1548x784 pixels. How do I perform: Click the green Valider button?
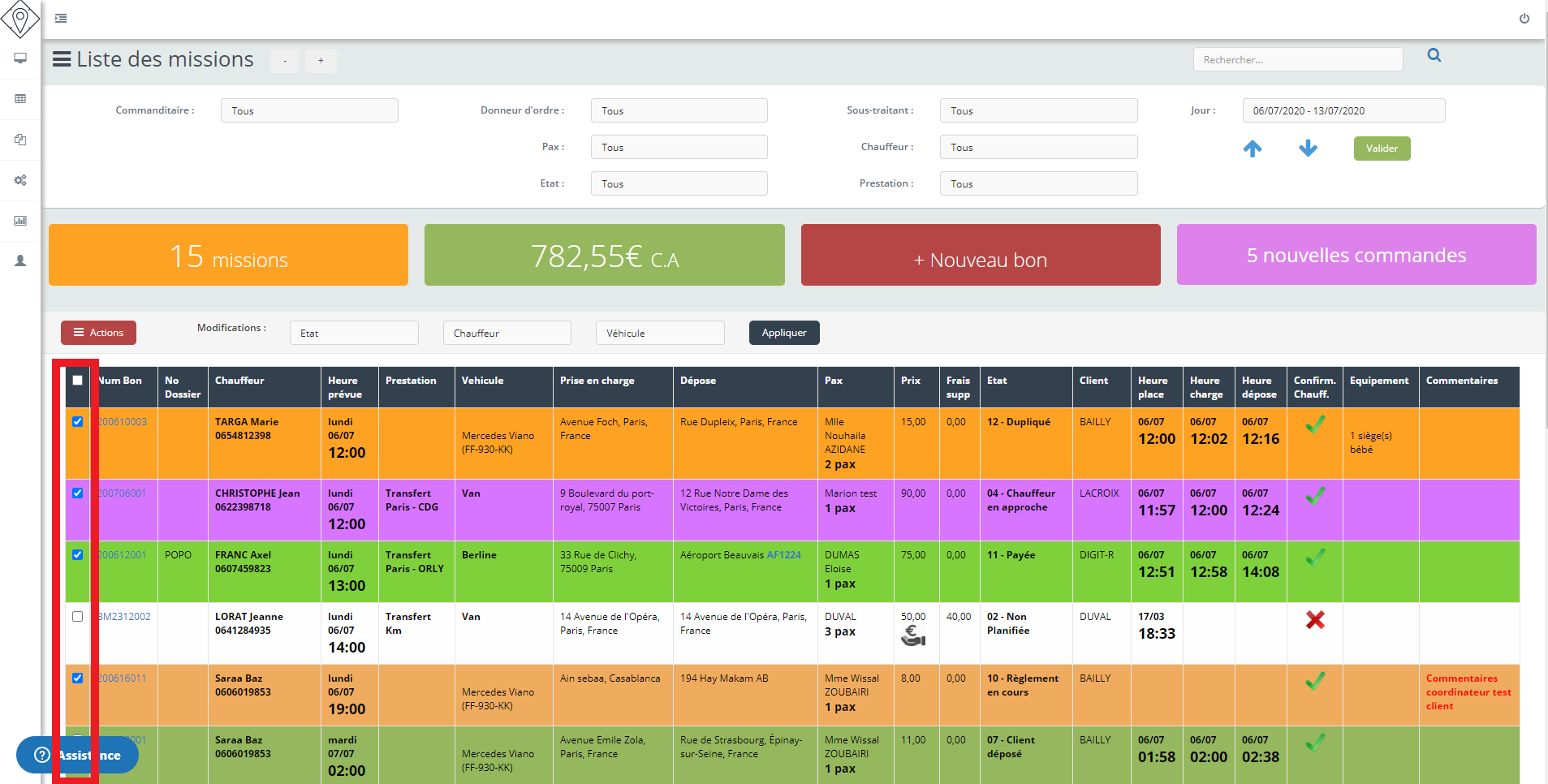point(1381,149)
